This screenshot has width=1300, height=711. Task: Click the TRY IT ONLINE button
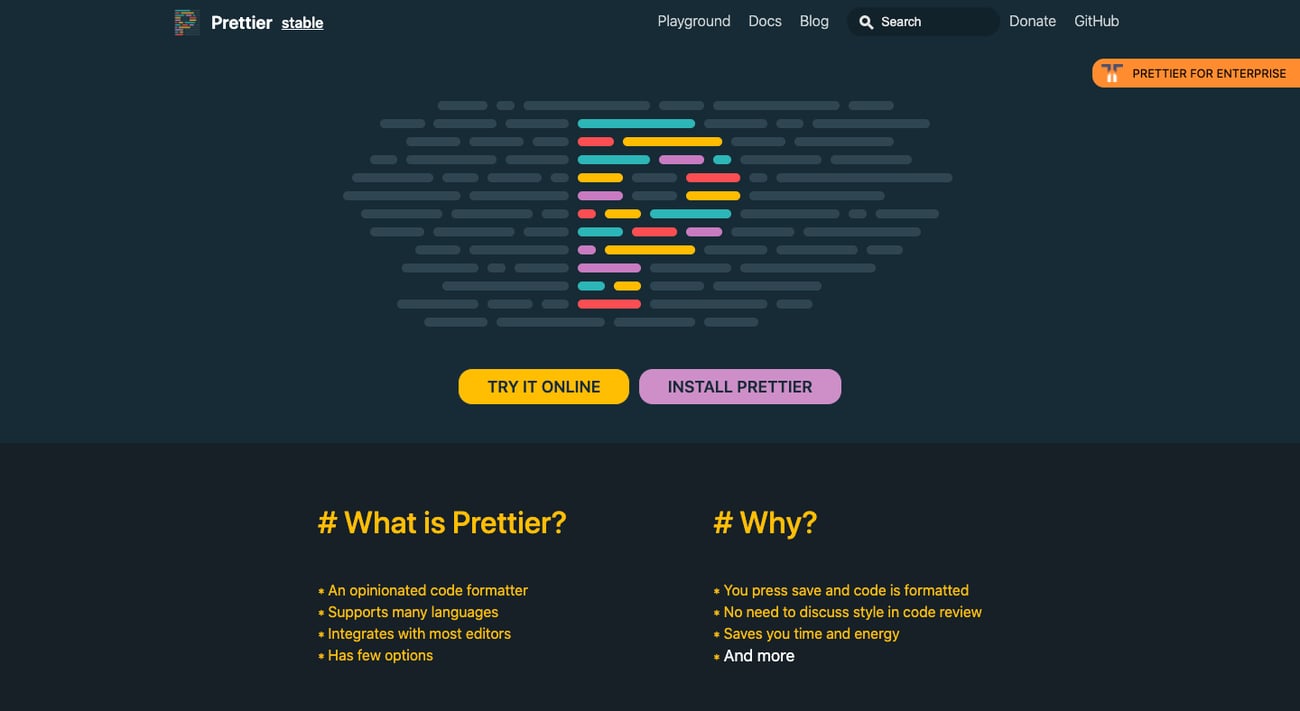pyautogui.click(x=543, y=386)
